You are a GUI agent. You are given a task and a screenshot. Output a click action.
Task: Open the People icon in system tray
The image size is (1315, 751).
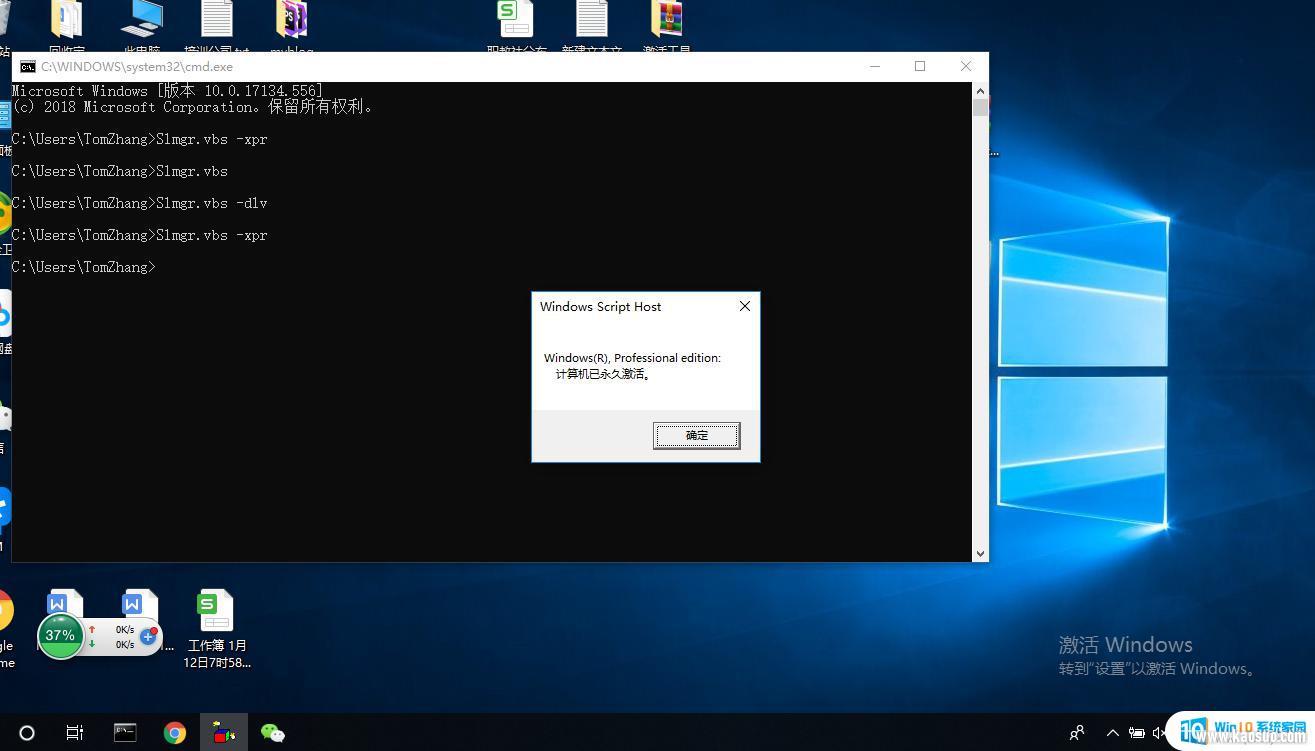(1077, 733)
